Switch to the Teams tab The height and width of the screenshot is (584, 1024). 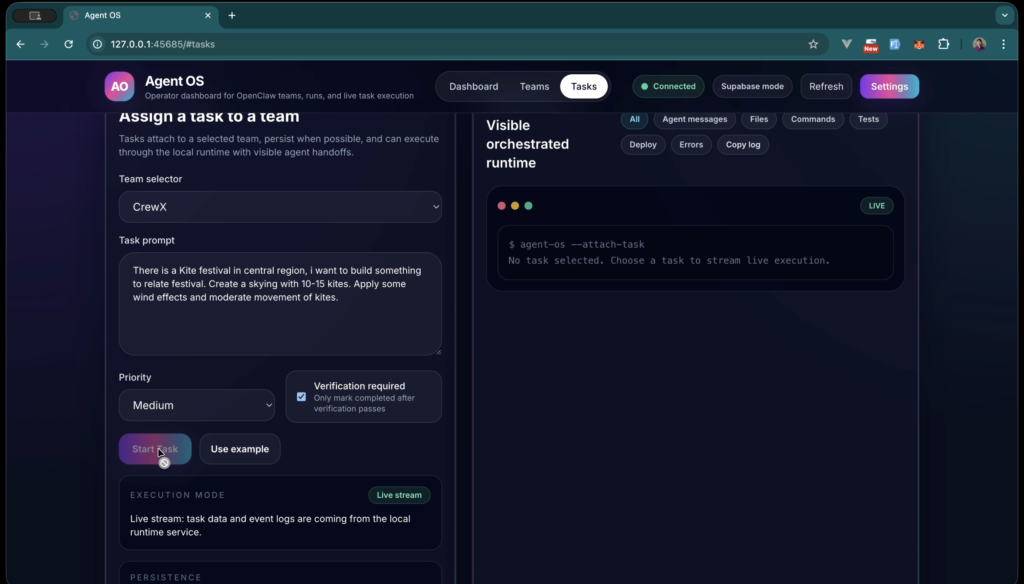(535, 86)
